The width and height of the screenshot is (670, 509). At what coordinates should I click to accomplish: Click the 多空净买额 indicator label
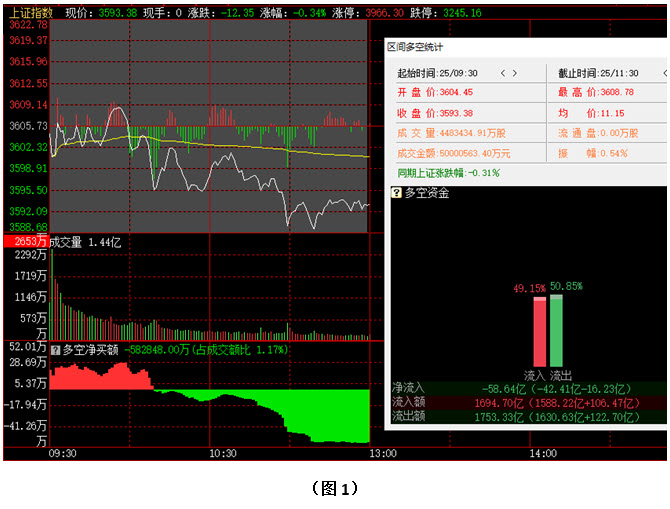point(91,350)
